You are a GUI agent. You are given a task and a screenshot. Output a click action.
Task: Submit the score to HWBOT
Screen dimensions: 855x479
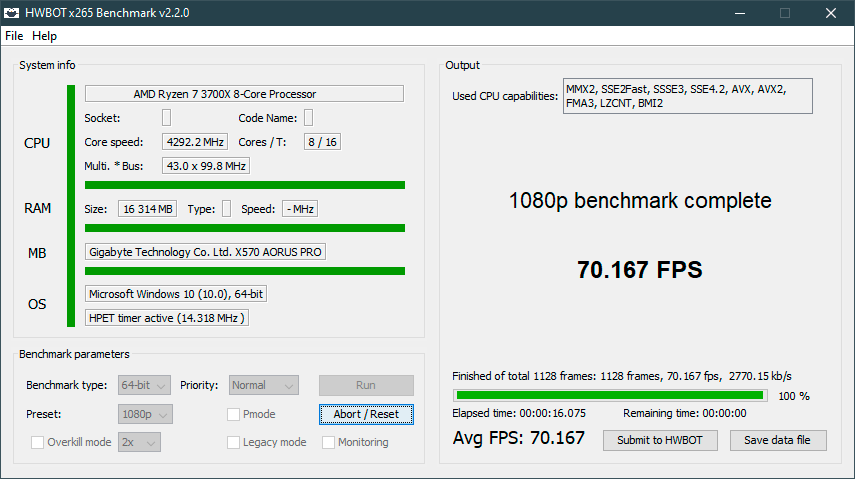660,440
